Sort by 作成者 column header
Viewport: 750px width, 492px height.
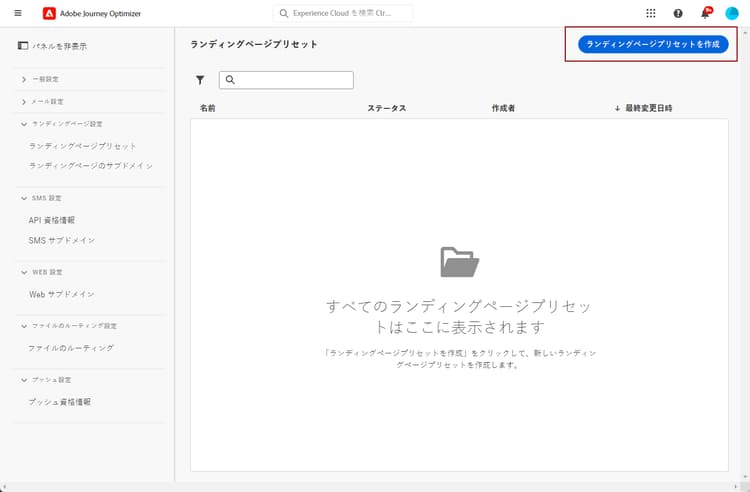[x=503, y=108]
